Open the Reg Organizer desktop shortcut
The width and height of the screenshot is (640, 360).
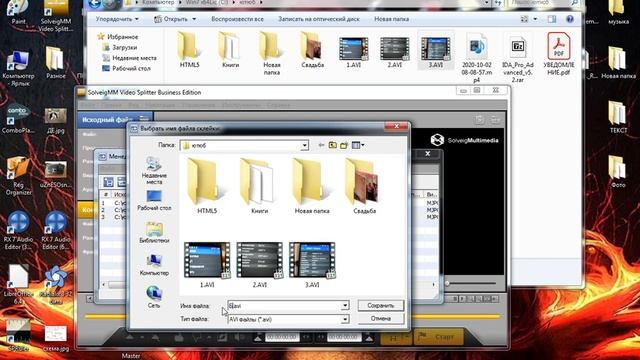pos(18,175)
